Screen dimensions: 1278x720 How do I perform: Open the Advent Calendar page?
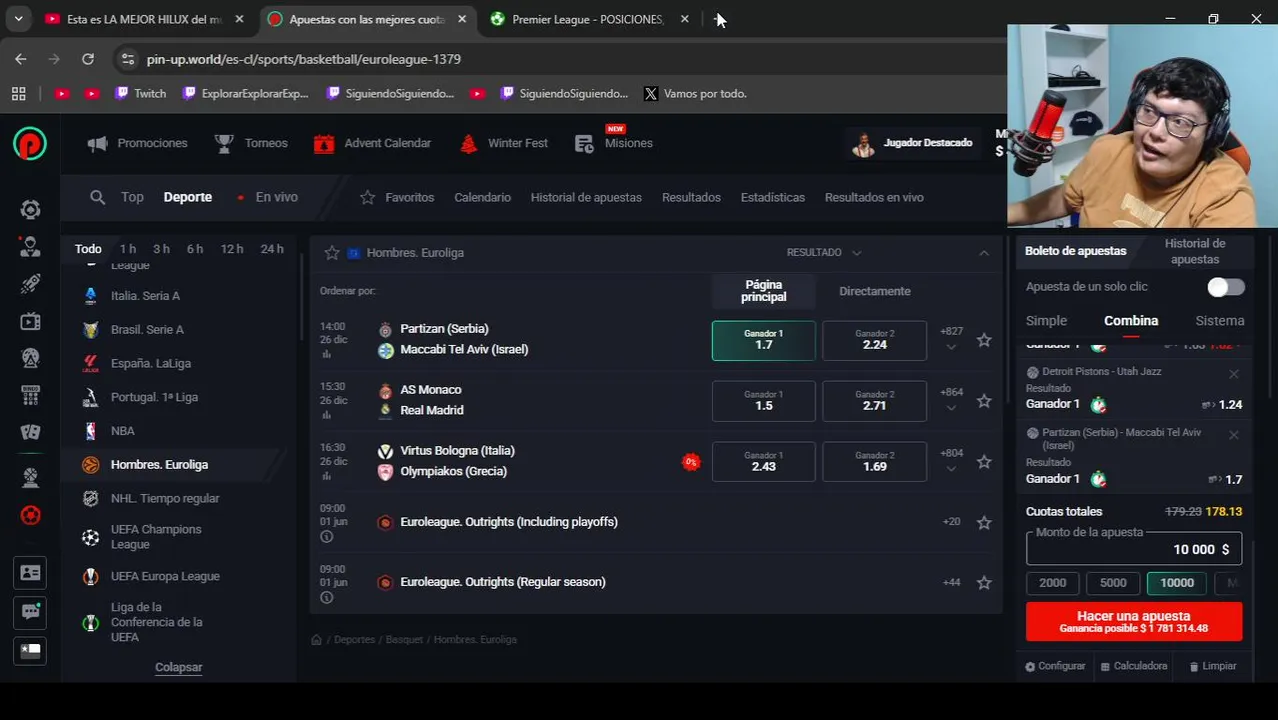(372, 143)
